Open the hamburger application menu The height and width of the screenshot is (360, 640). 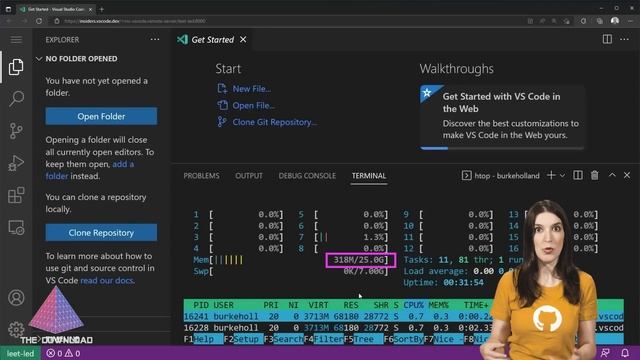coord(16,40)
